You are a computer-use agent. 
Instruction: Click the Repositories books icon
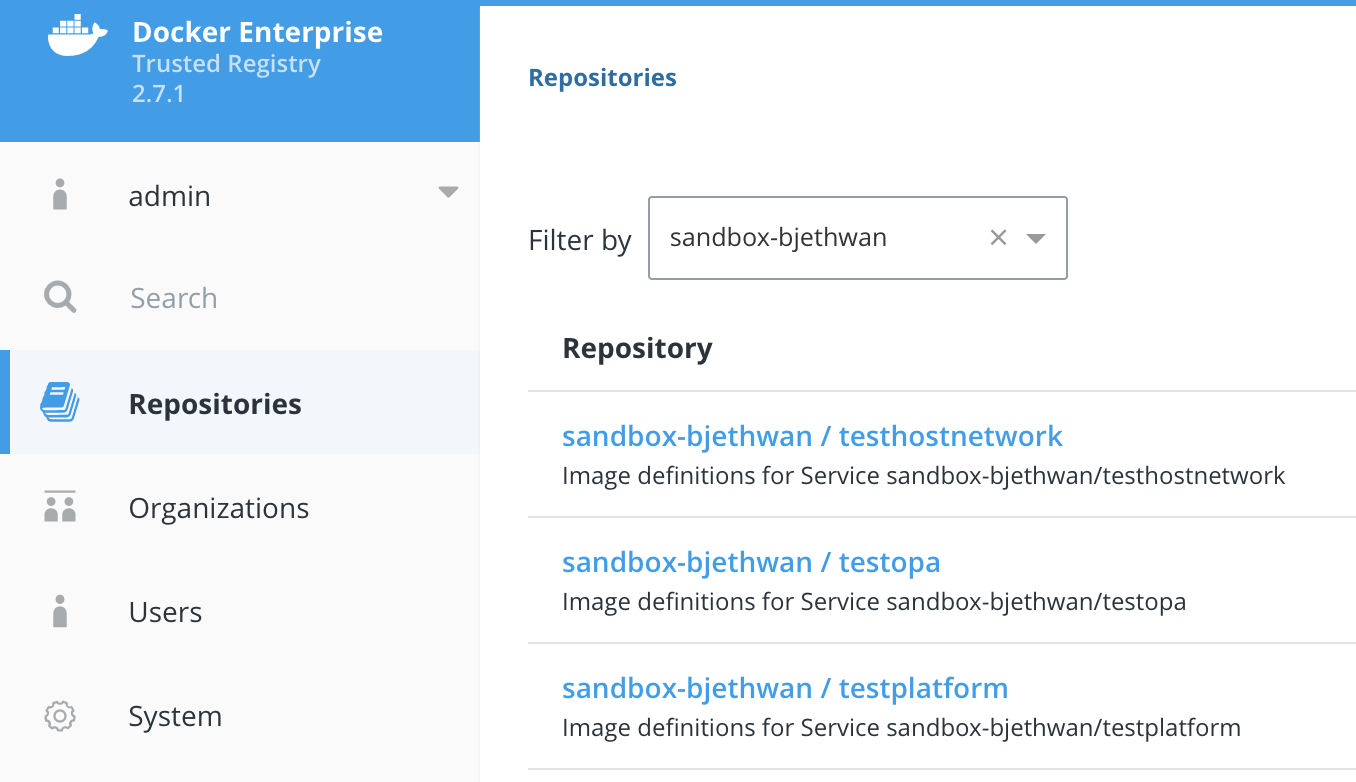[x=59, y=402]
